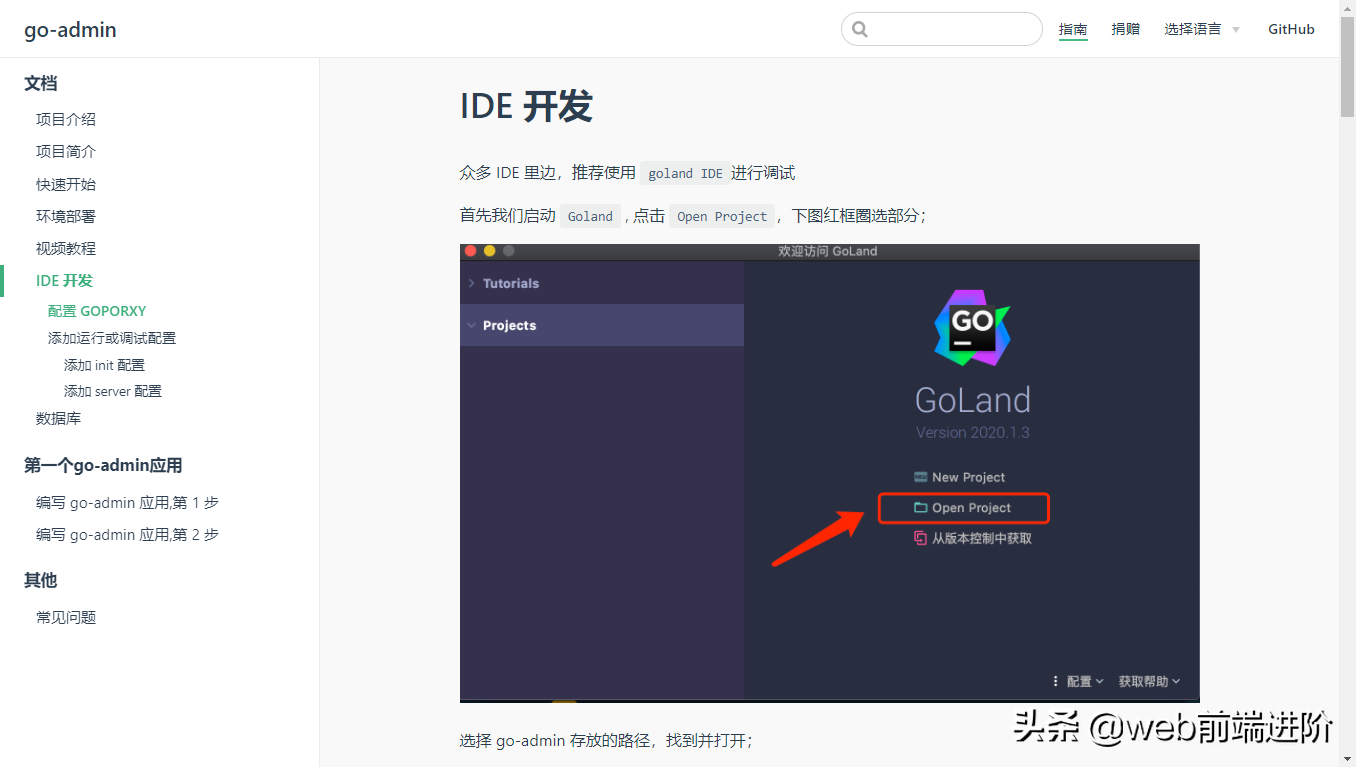The image size is (1356, 767).
Task: Open 常见问题 in the sidebar
Action: 66,617
